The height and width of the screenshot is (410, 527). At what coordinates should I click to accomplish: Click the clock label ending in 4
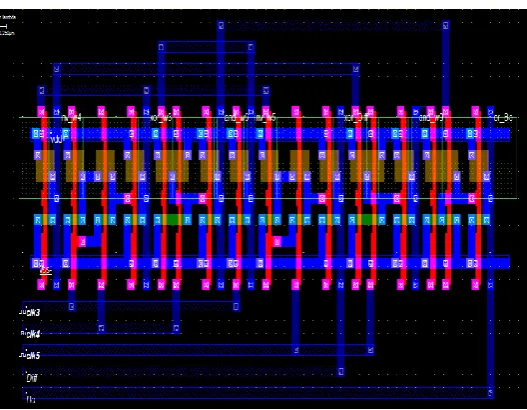pos(33,334)
